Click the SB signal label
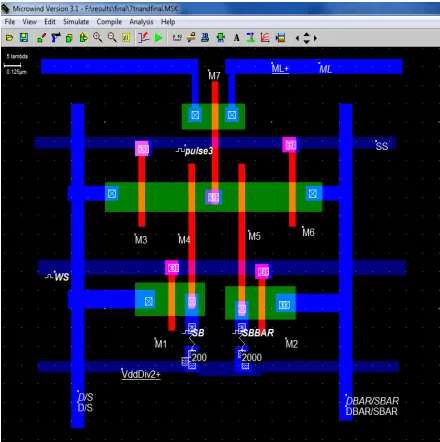Screen dimensions: 440x442 pyautogui.click(x=198, y=333)
